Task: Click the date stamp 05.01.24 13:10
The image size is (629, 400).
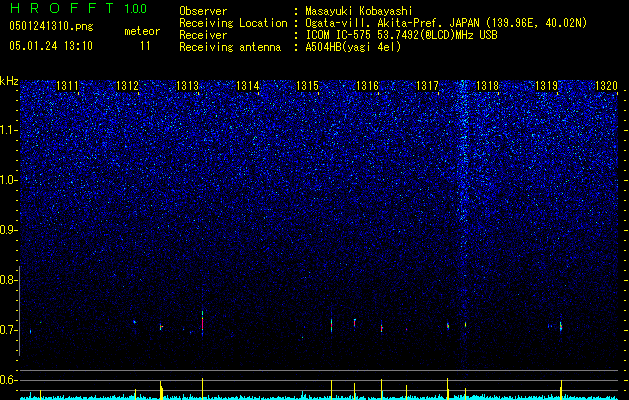Action: coord(51,46)
